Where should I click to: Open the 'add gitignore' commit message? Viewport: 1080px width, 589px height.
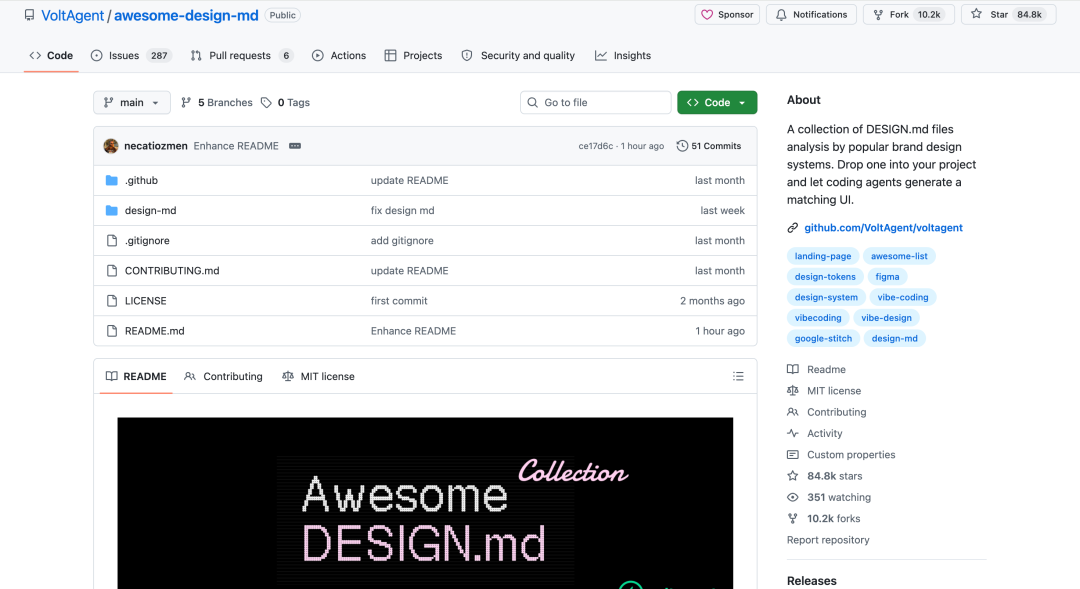click(402, 240)
